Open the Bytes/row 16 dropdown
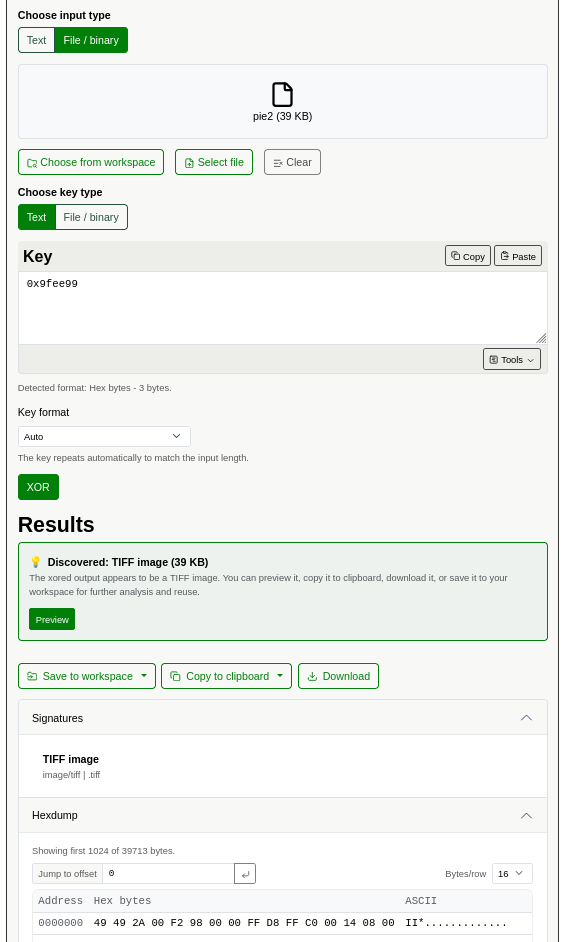561x942 pixels. pos(512,874)
